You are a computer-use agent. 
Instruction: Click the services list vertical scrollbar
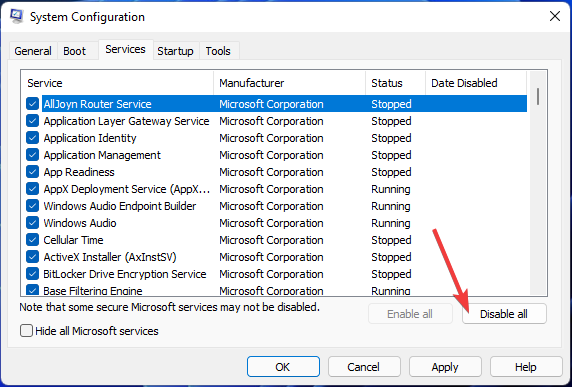(x=538, y=182)
